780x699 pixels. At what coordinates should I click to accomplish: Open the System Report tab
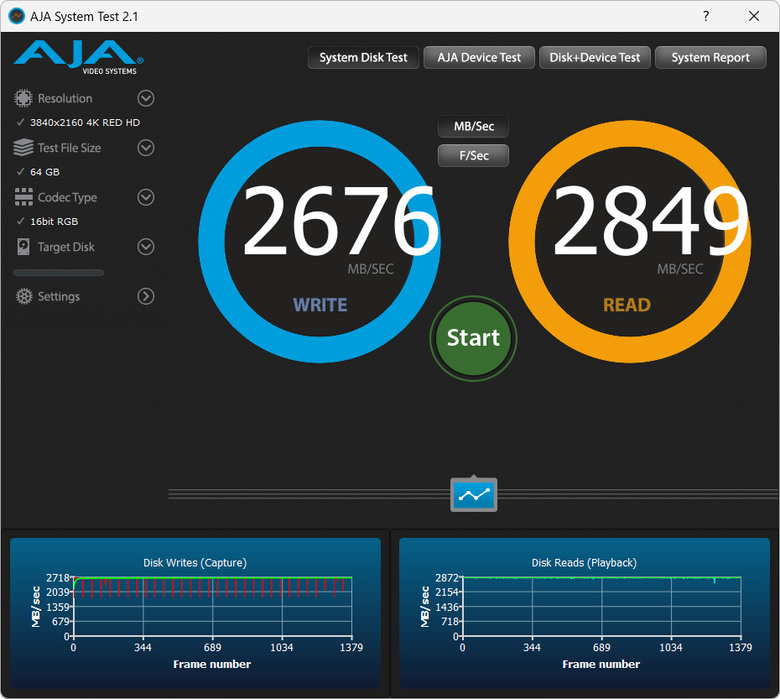710,58
